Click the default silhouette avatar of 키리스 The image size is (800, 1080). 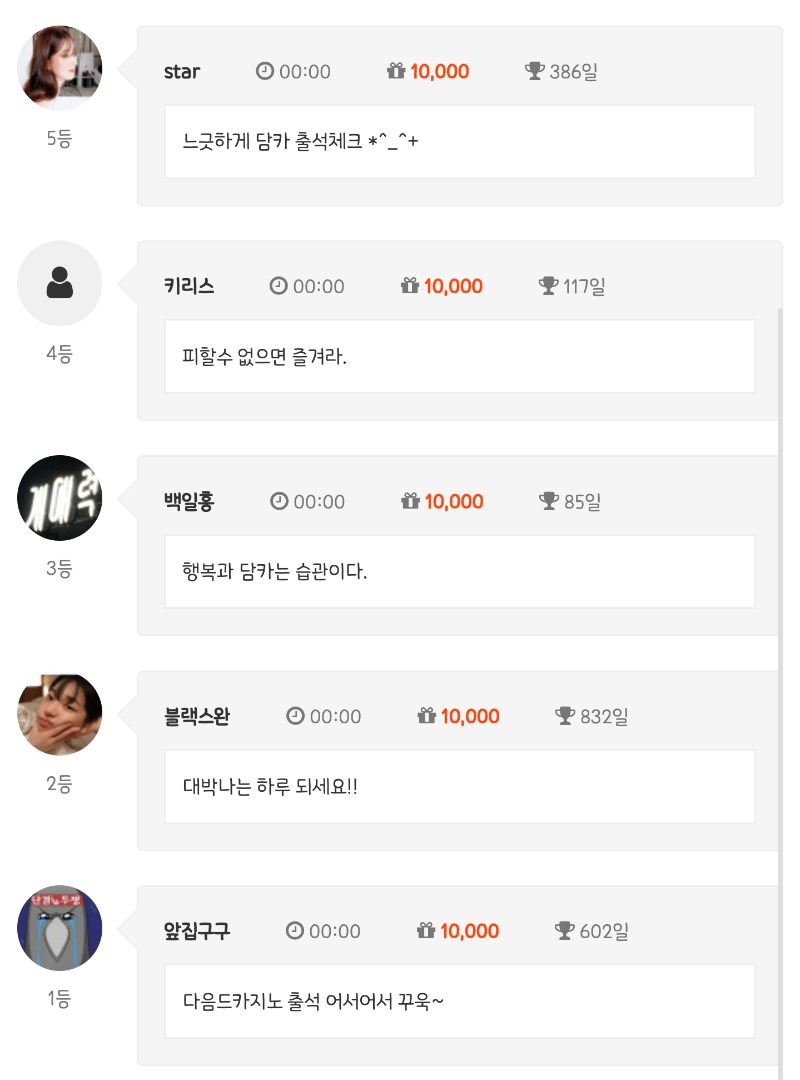(x=60, y=284)
